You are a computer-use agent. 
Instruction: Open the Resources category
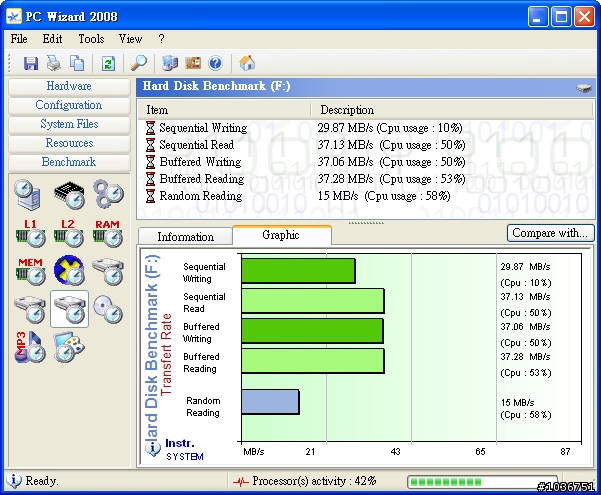69,143
